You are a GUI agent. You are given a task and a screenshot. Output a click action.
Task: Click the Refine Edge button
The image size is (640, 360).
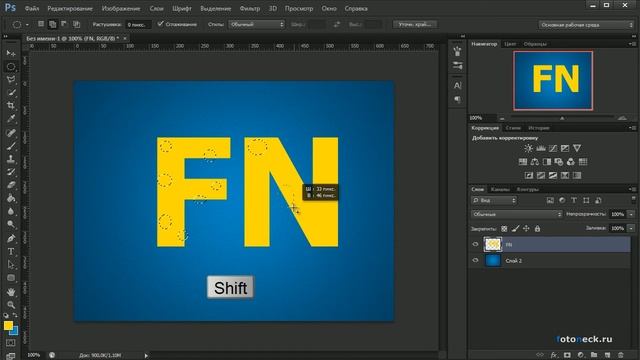(x=415, y=24)
